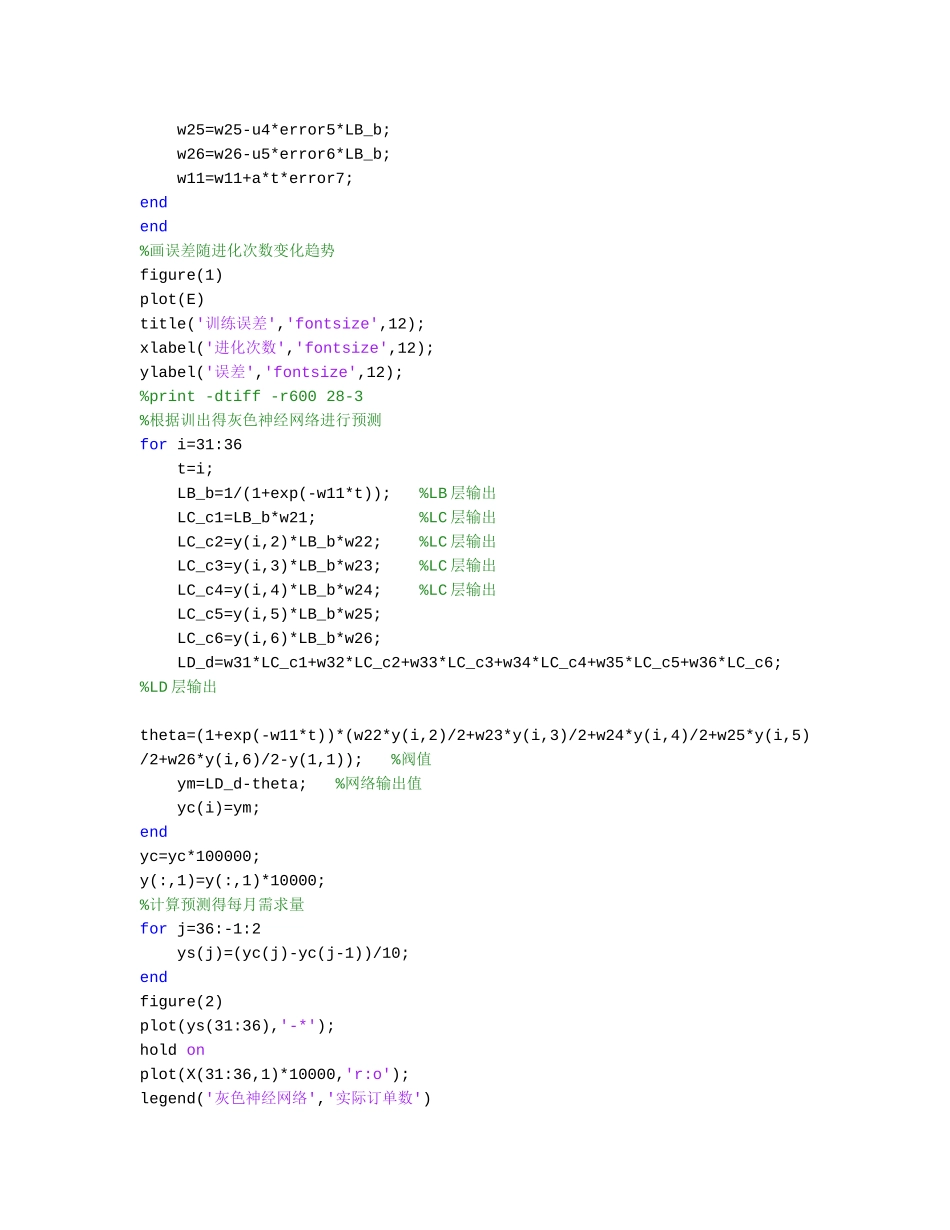Click the comment '%画误差随进化次数变化趋势'
The height and width of the screenshot is (1230, 950).
(x=238, y=251)
